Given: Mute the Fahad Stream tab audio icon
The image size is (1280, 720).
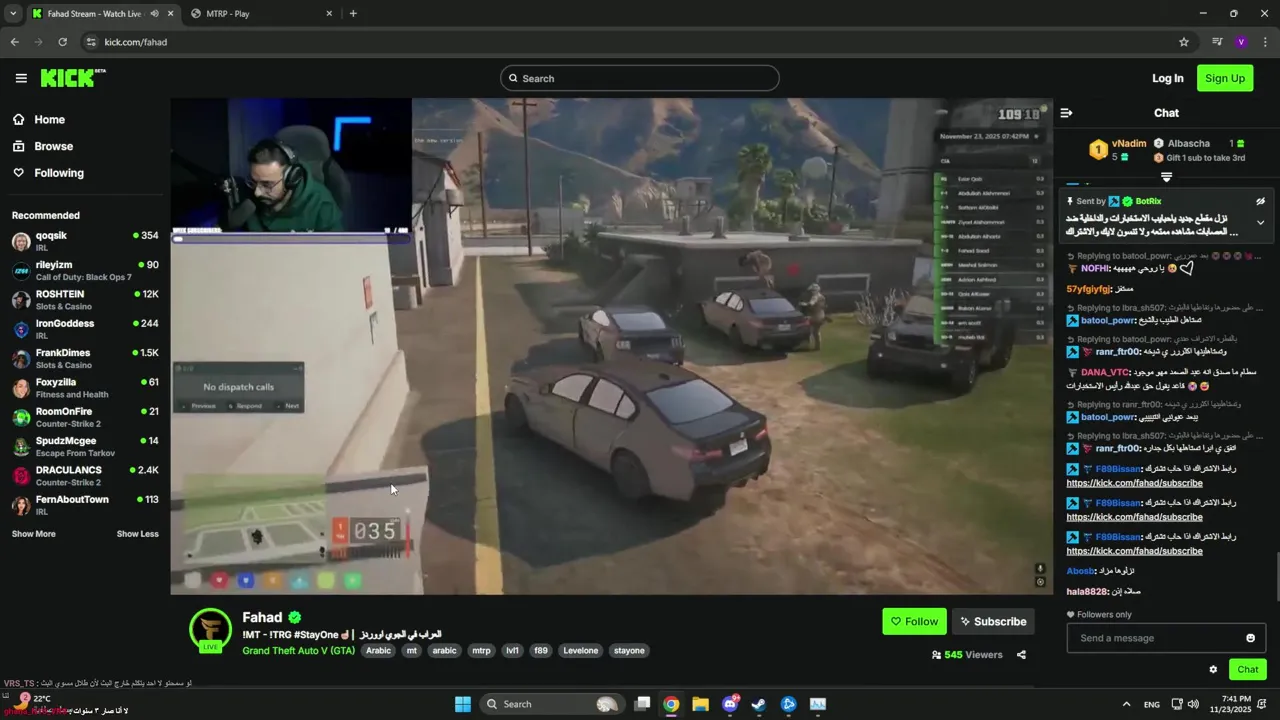Looking at the screenshot, I should pyautogui.click(x=153, y=14).
